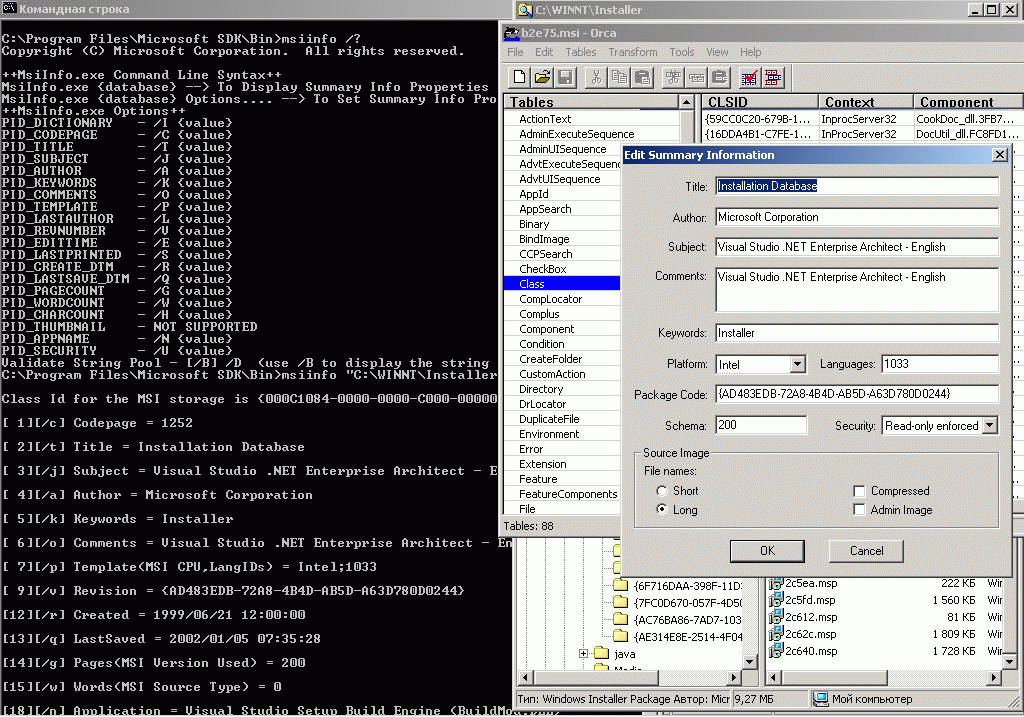
Task: Click the Title input field
Action: [857, 186]
